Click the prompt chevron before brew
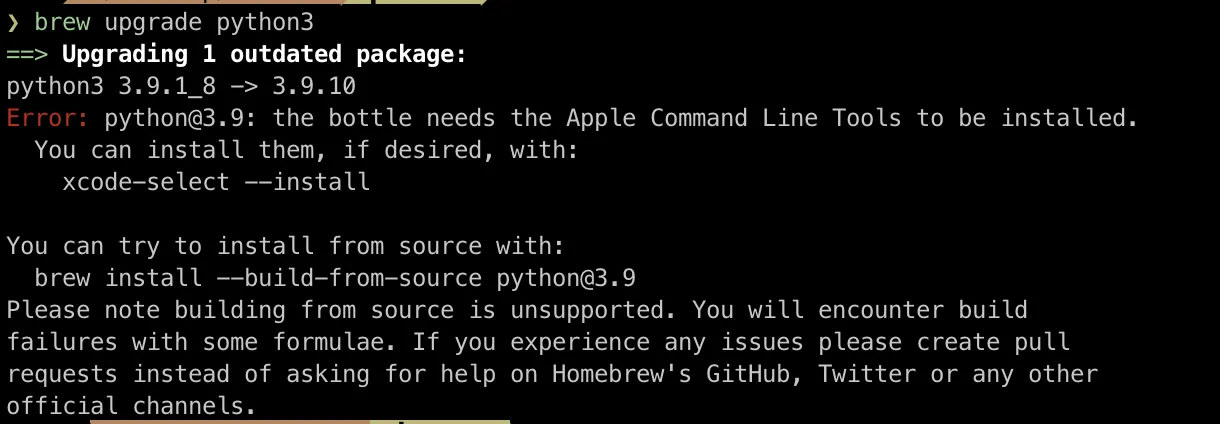Screen dimensions: 1220x424 pyautogui.click(x=12, y=22)
